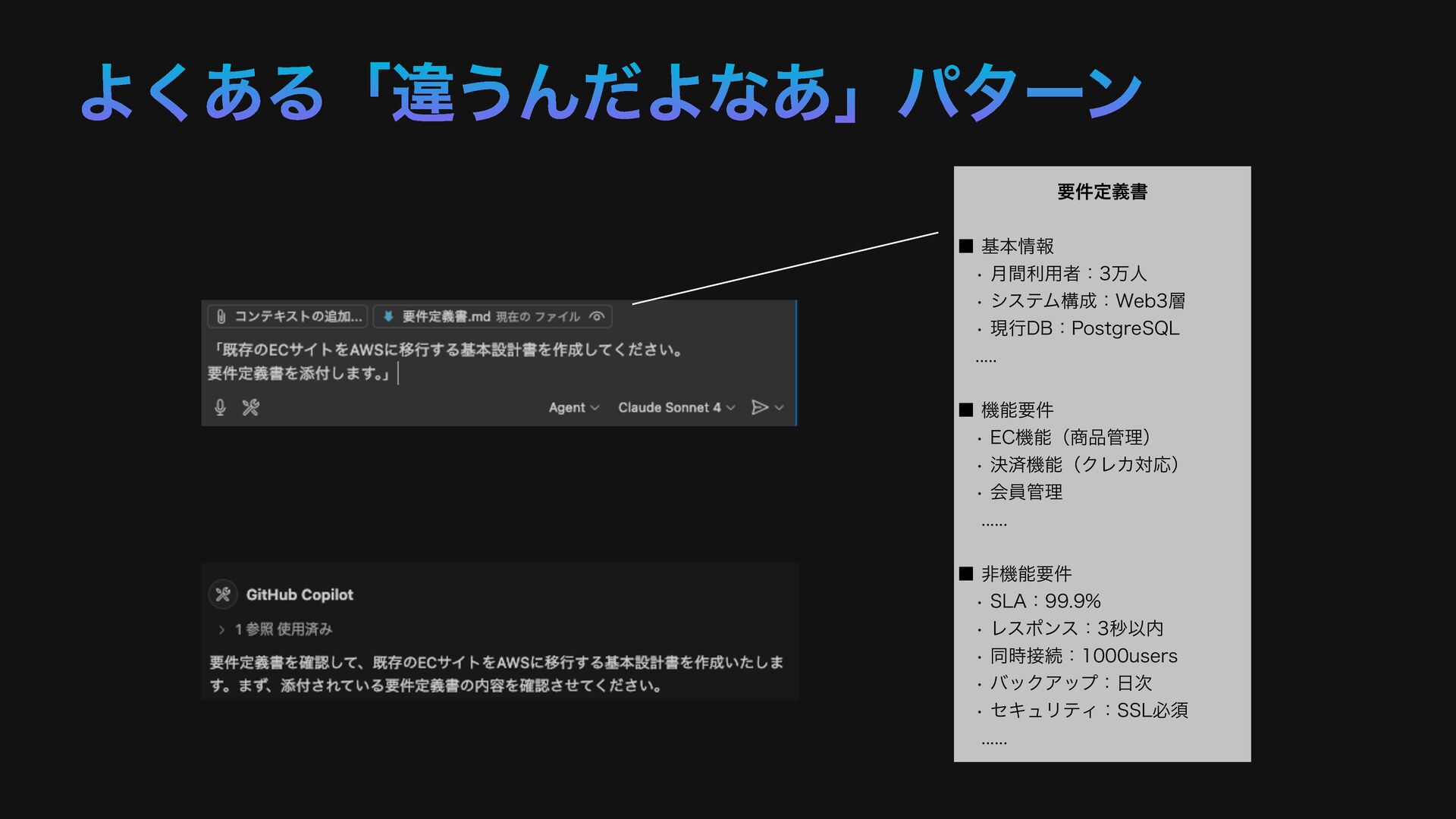Toggle the eye icon on 要件定義書.md chip
Image resolution: width=1456 pixels, height=819 pixels.
pos(597,317)
